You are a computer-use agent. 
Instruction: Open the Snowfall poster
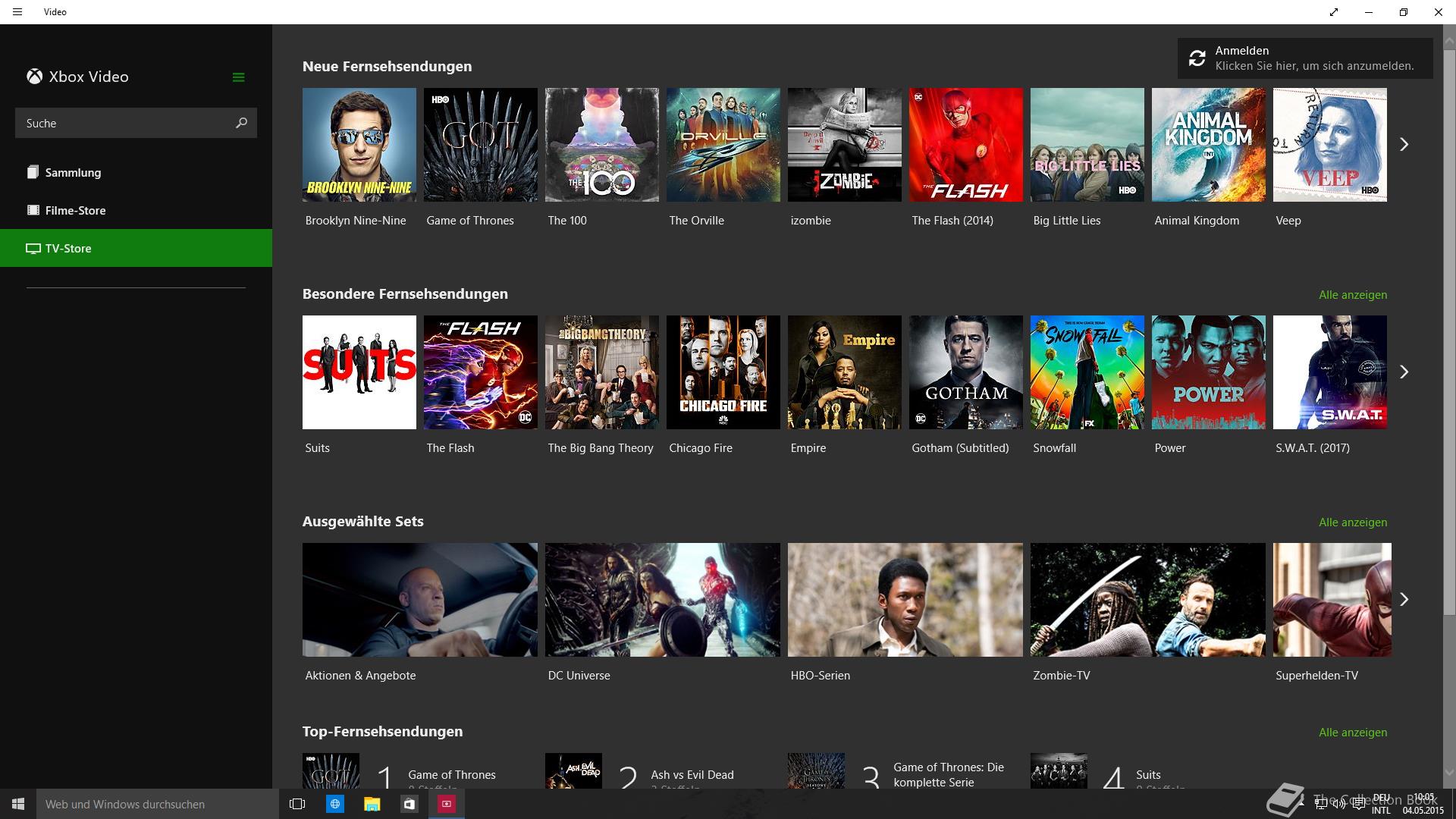click(x=1087, y=372)
